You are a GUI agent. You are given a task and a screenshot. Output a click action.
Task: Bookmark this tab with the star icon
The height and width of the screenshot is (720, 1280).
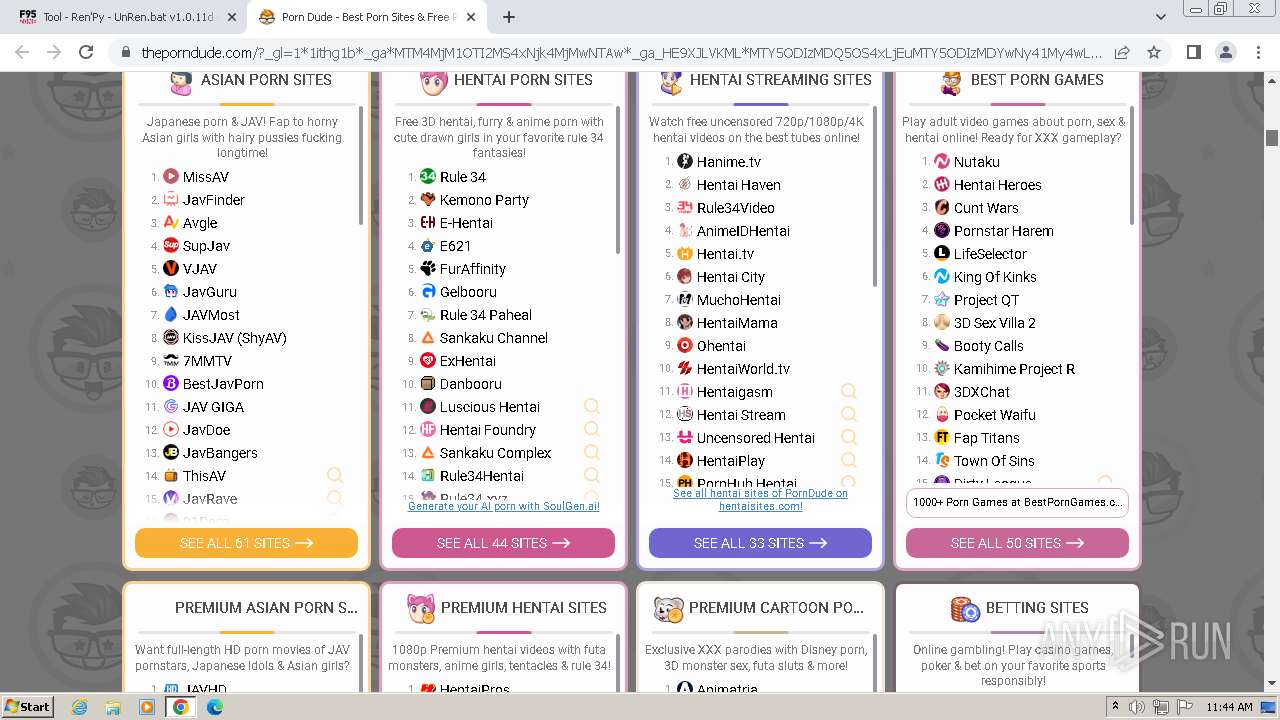pyautogui.click(x=1154, y=52)
